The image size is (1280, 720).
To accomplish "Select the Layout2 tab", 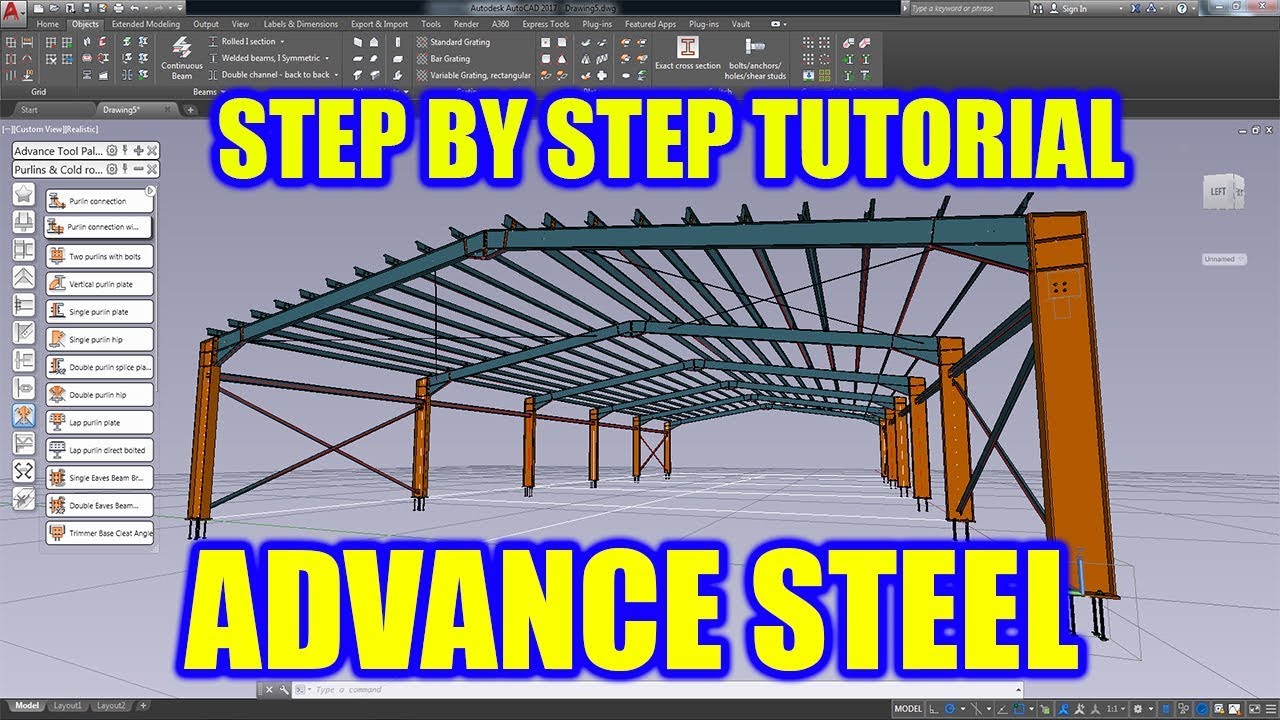I will click(112, 706).
